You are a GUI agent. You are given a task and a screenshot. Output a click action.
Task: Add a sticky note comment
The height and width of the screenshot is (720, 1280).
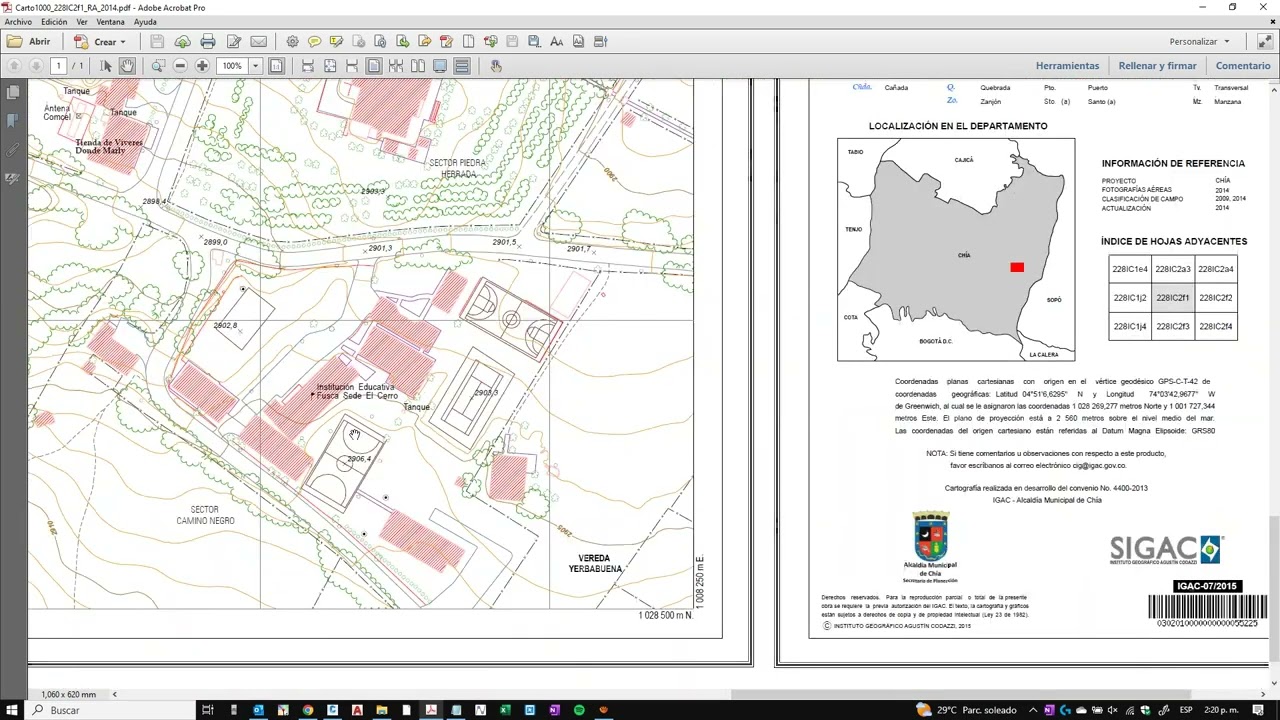(x=314, y=42)
